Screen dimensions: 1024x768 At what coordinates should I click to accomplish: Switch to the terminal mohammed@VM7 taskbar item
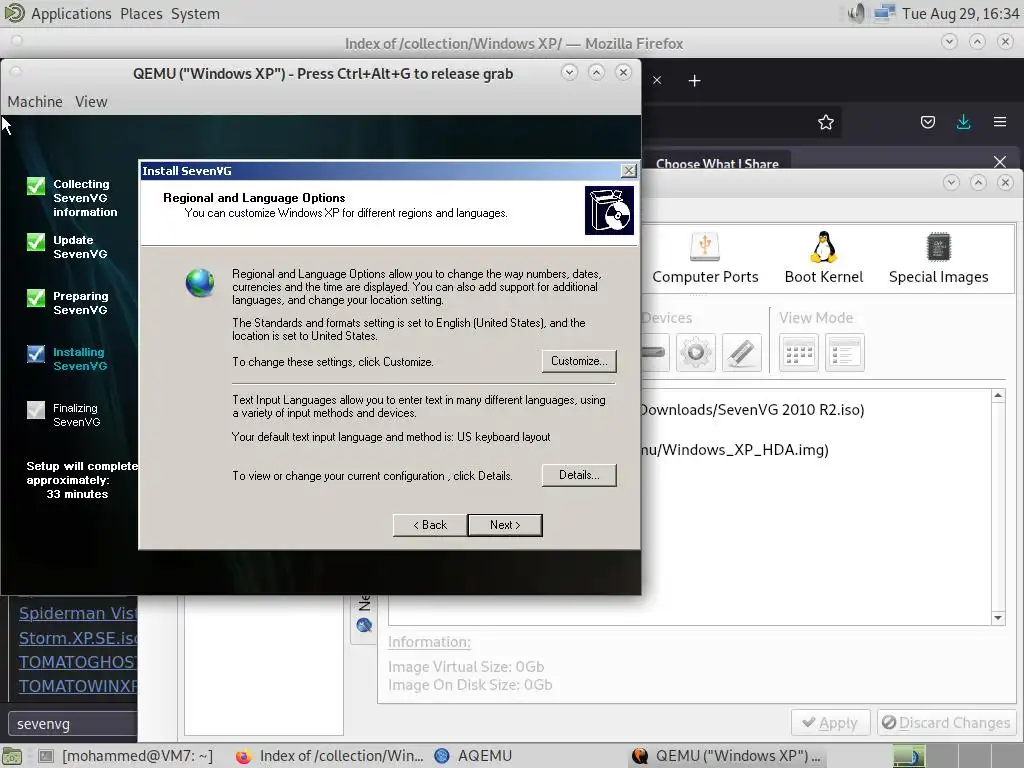pos(127,756)
